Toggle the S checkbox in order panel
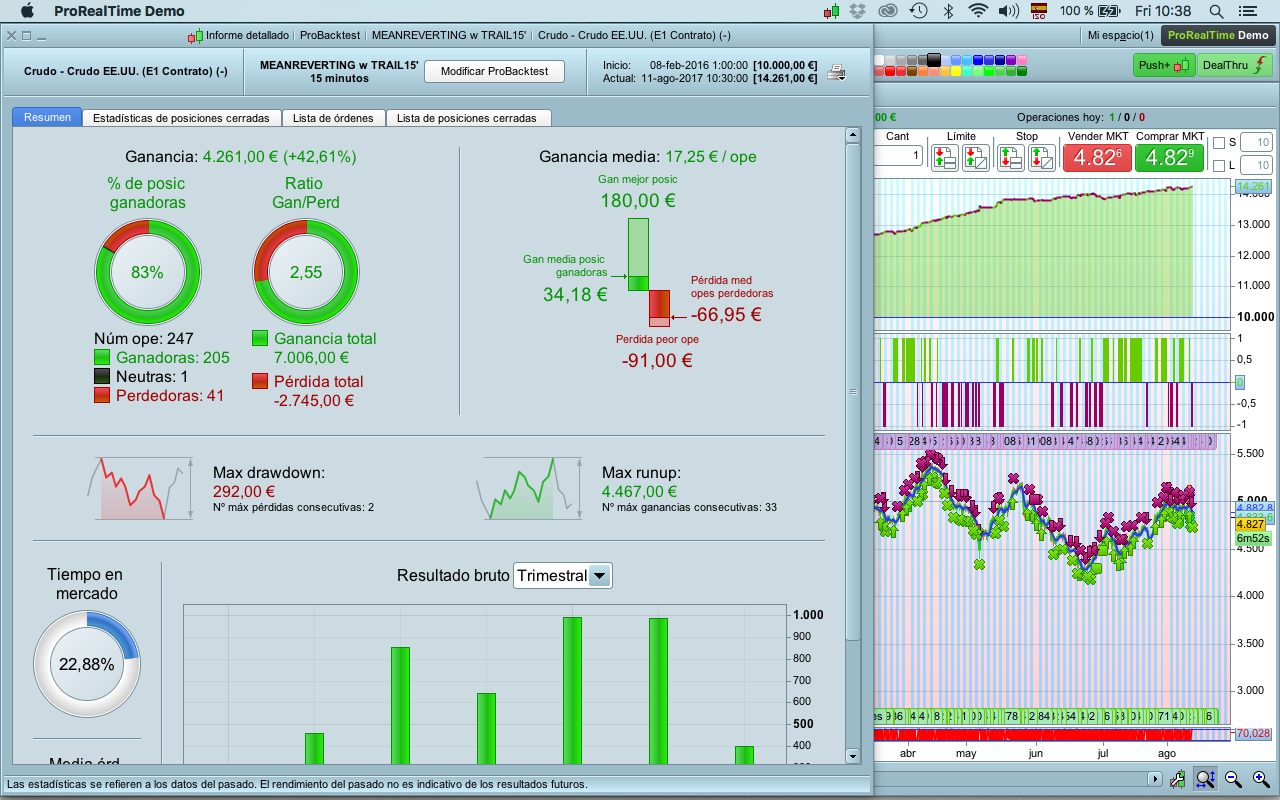The height and width of the screenshot is (800, 1280). point(1218,143)
